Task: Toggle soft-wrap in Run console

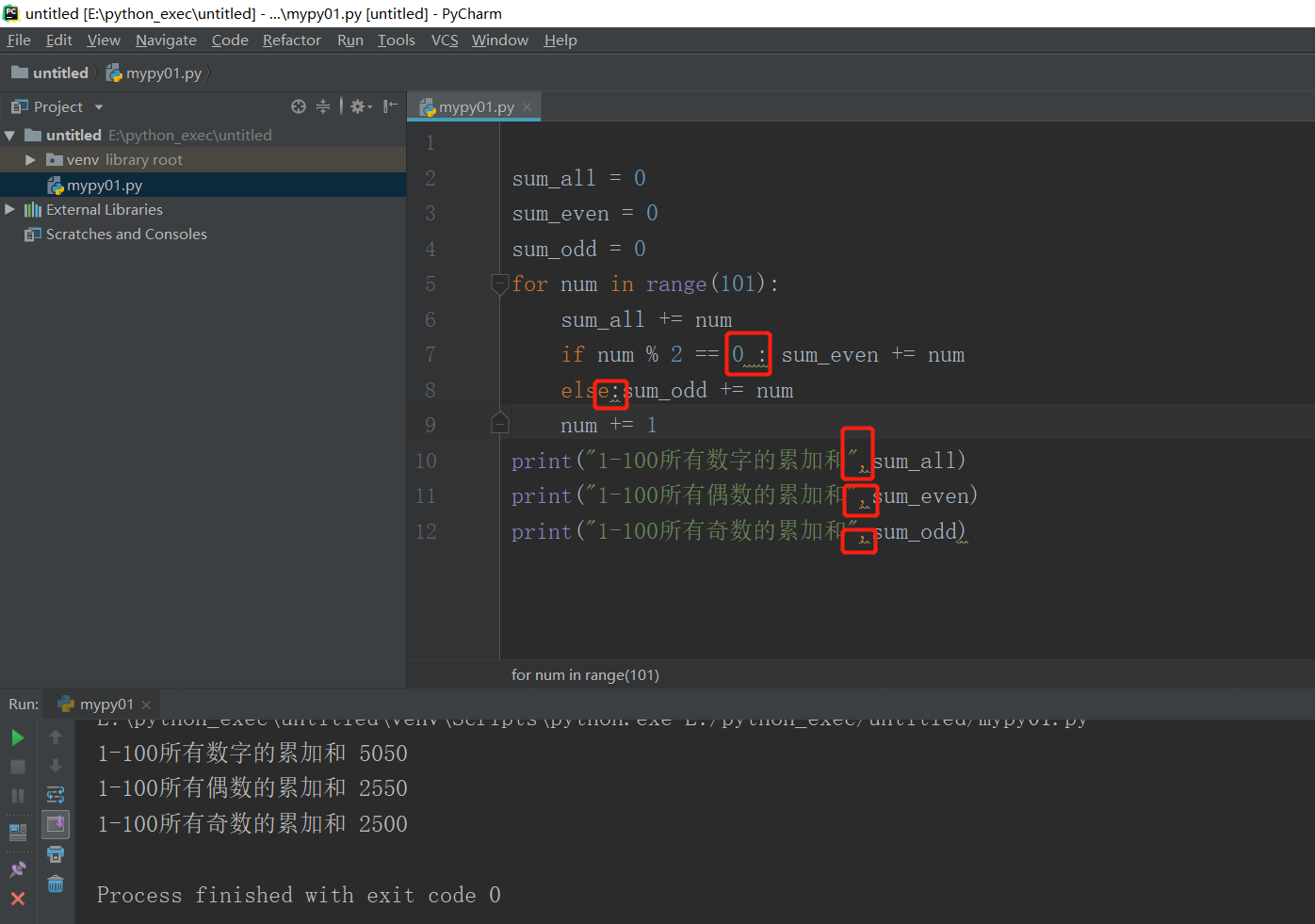Action: 56,795
